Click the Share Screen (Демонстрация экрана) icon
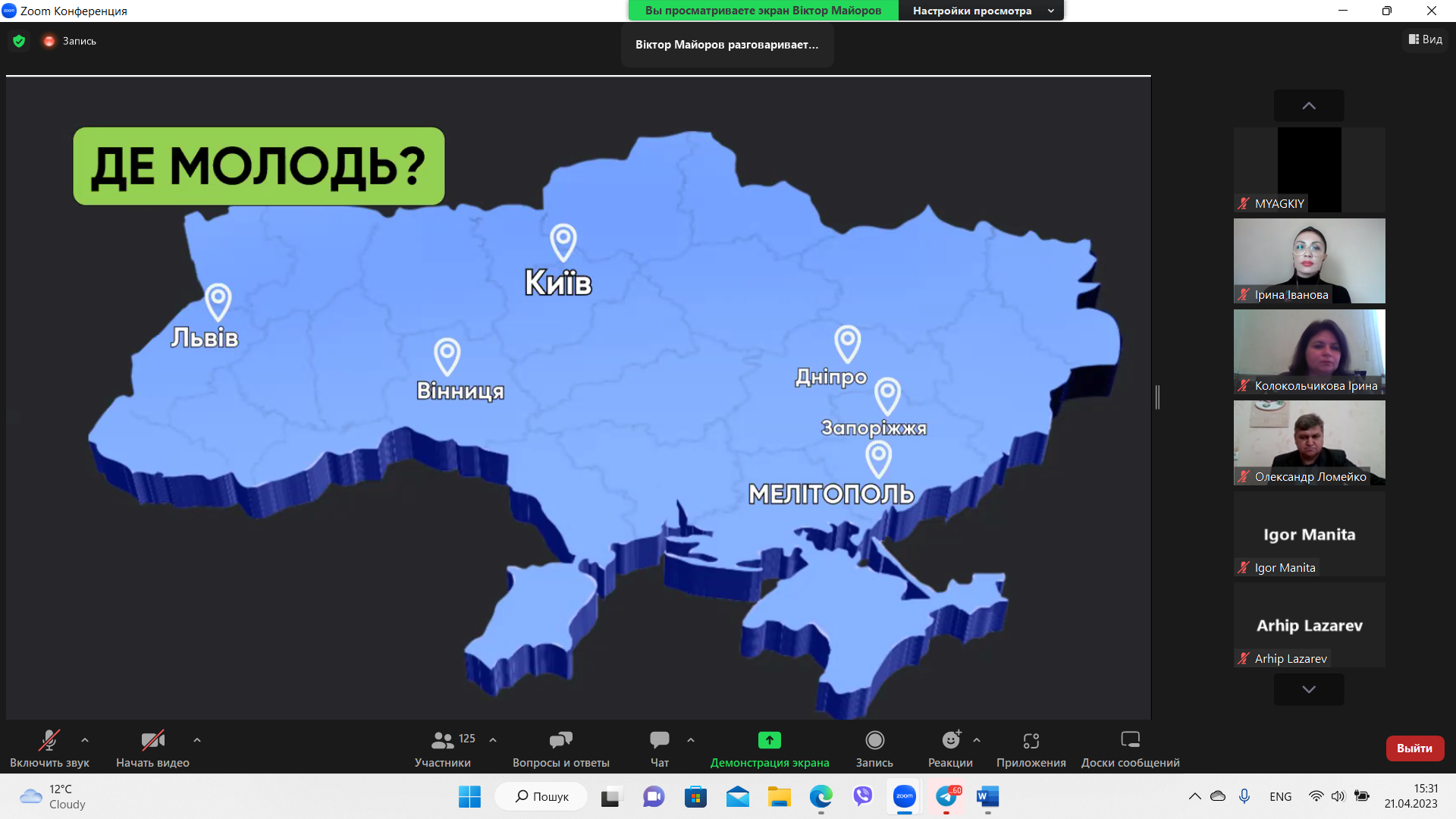Image resolution: width=1456 pixels, height=819 pixels. pos(769,740)
